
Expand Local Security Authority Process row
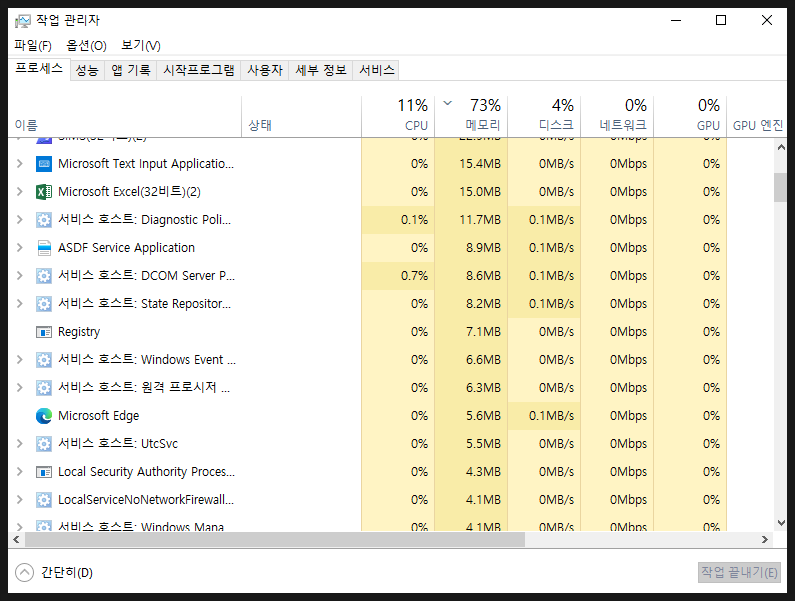tap(20, 471)
